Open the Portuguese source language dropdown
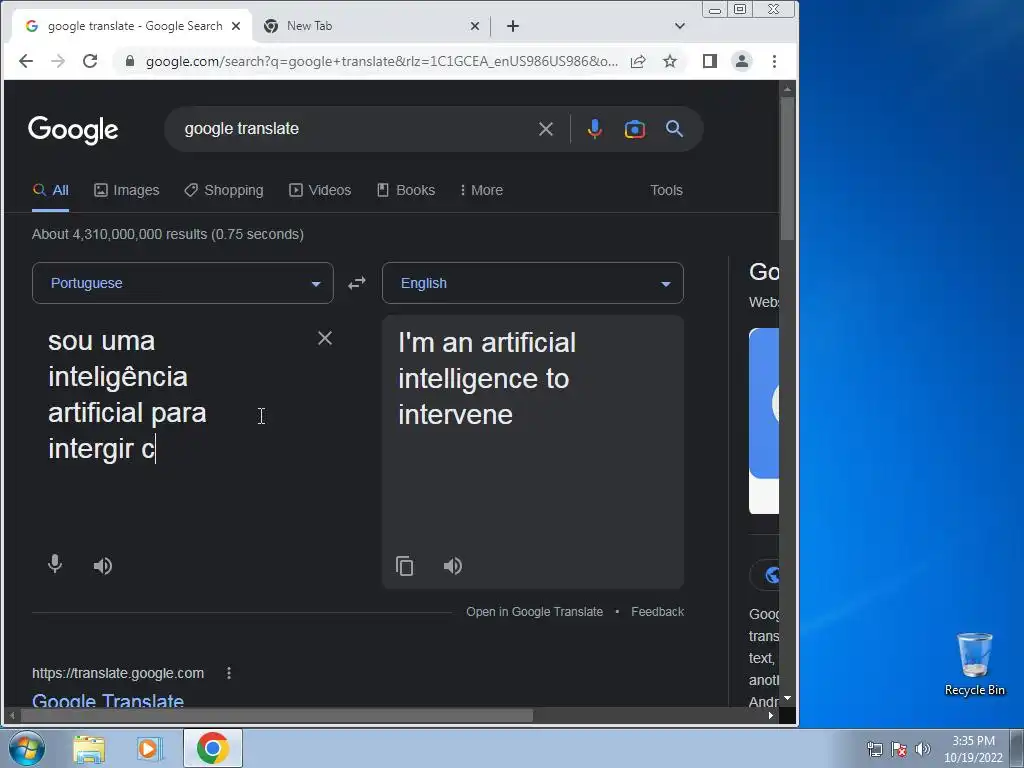This screenshot has height=768, width=1024. pos(183,283)
